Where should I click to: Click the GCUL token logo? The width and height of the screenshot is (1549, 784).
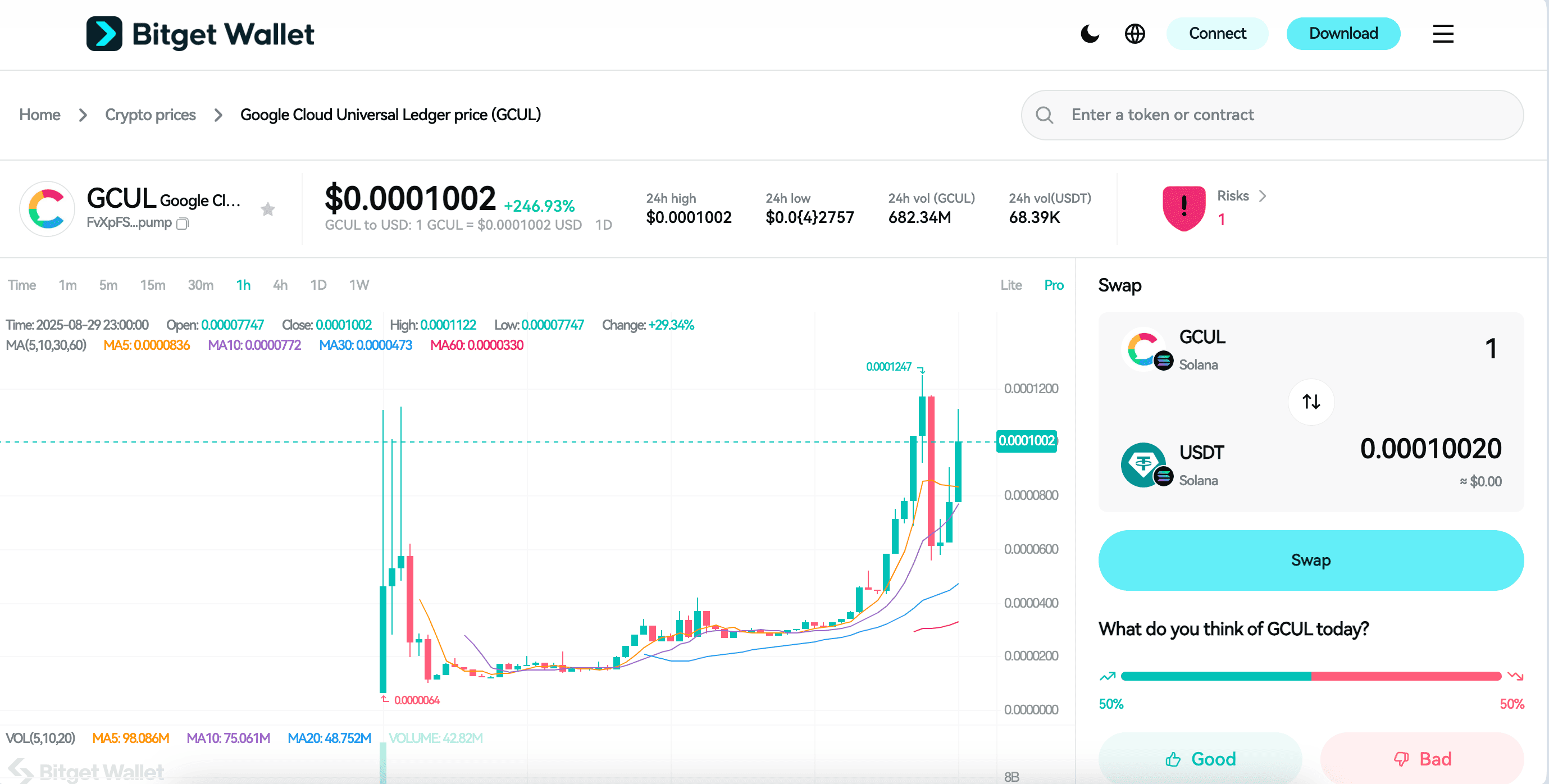(48, 208)
